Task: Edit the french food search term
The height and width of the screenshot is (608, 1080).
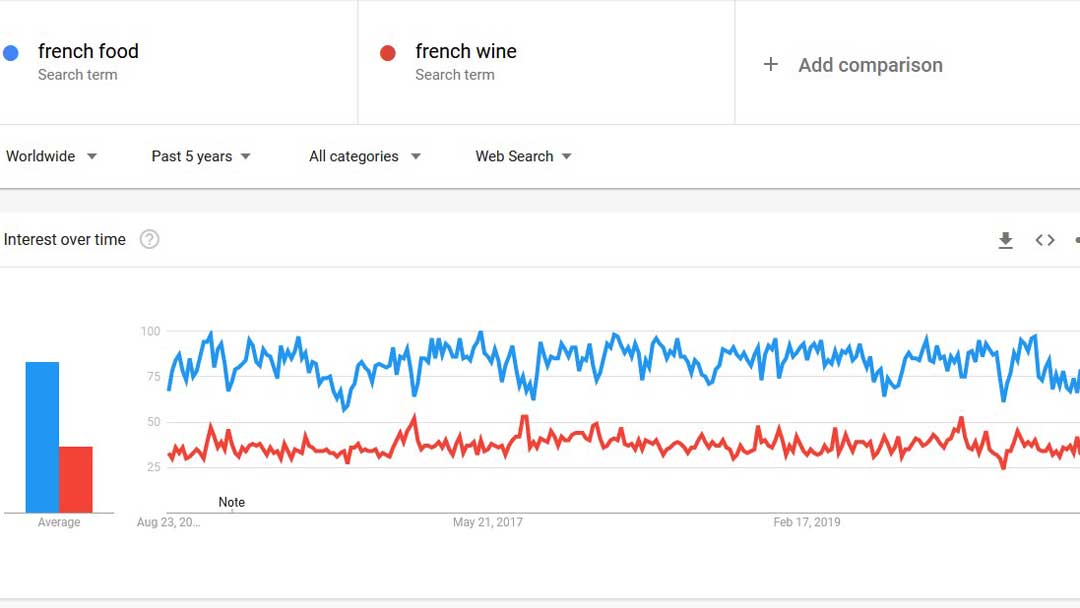Action: coord(88,51)
